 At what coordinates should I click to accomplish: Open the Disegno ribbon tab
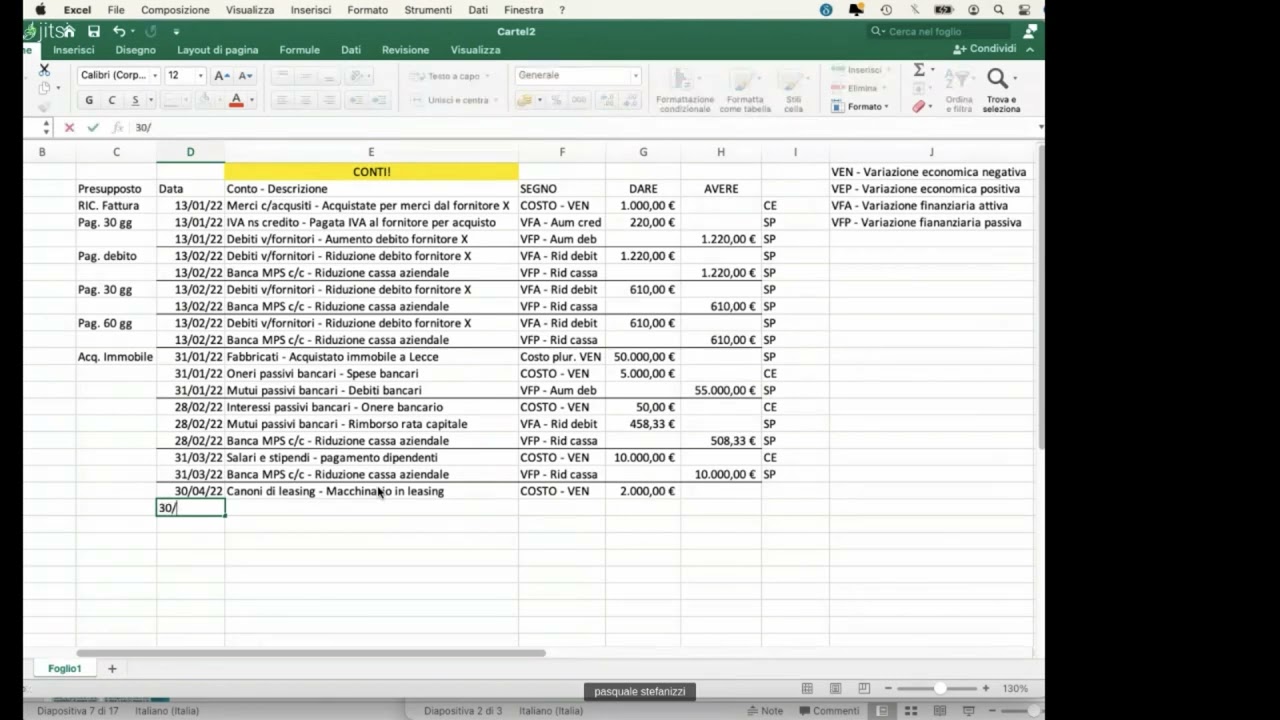tap(135, 50)
